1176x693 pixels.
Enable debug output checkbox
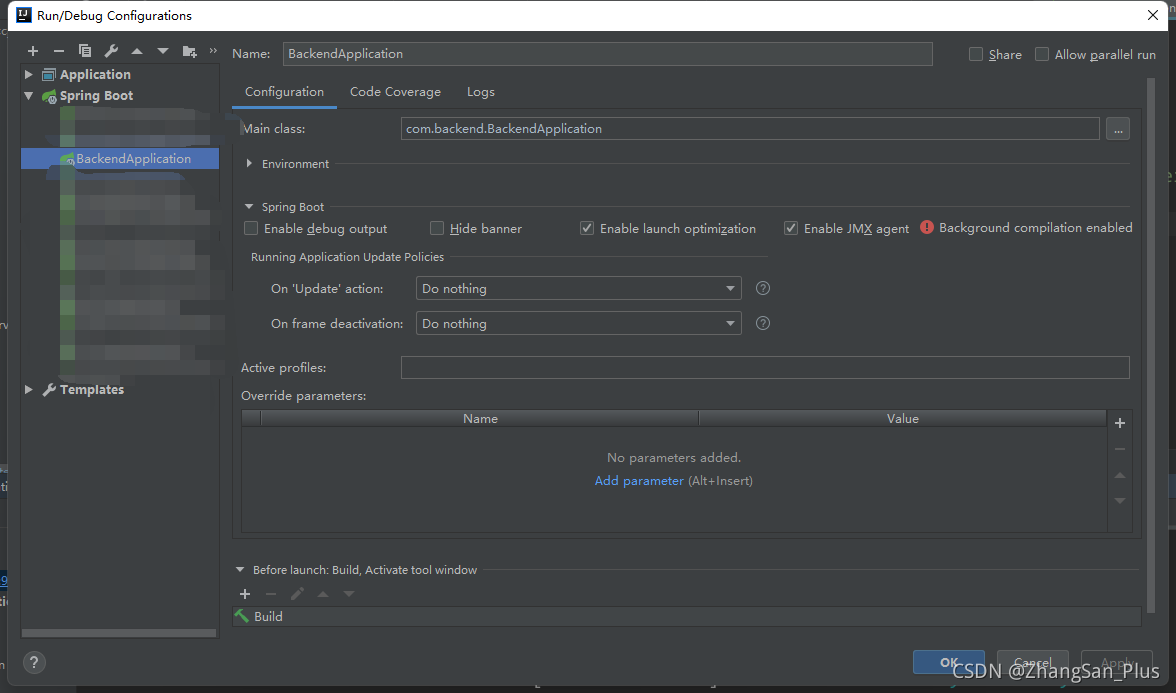251,228
